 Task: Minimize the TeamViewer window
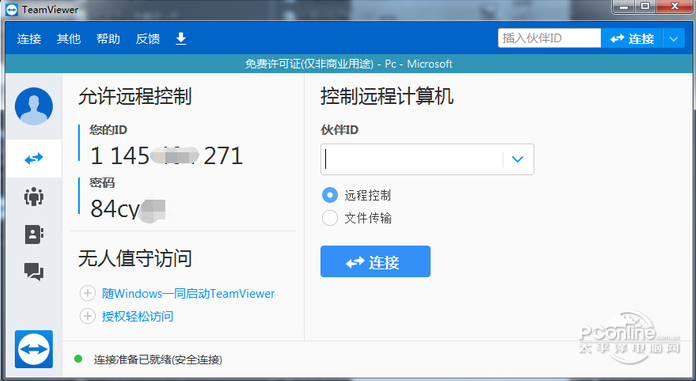(x=624, y=7)
